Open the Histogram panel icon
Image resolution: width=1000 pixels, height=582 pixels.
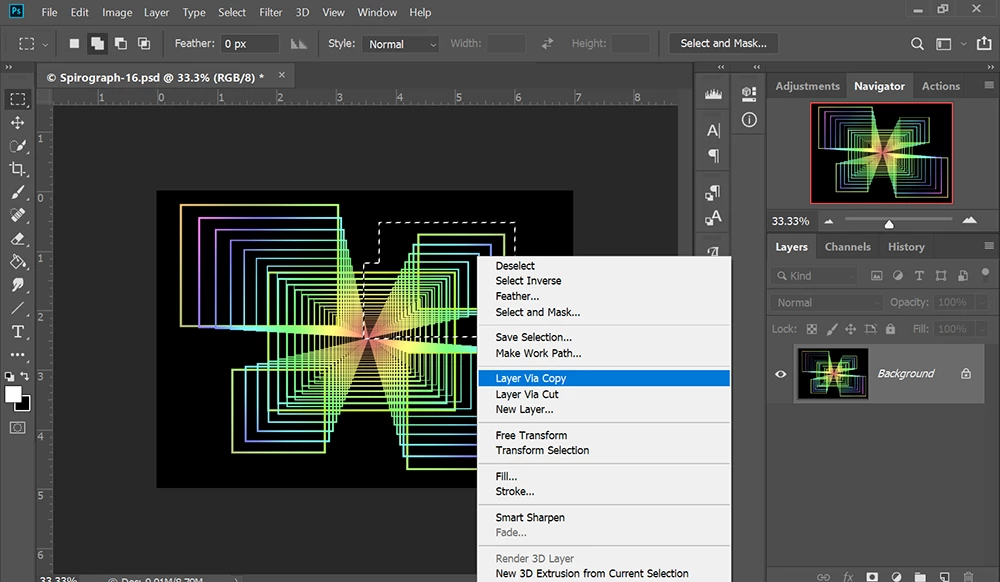(713, 93)
